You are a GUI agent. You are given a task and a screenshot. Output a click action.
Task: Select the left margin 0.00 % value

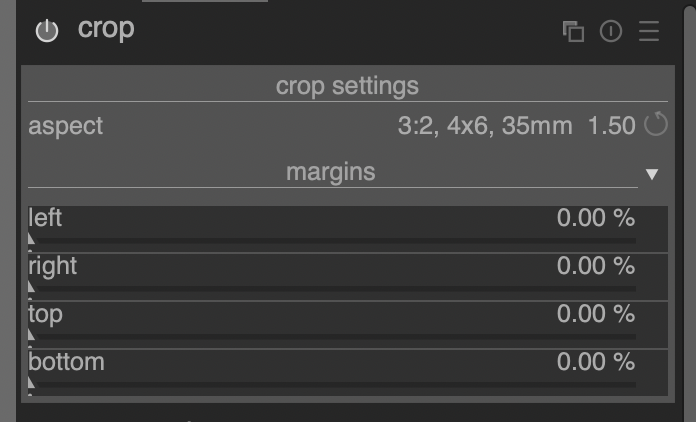[x=596, y=218]
